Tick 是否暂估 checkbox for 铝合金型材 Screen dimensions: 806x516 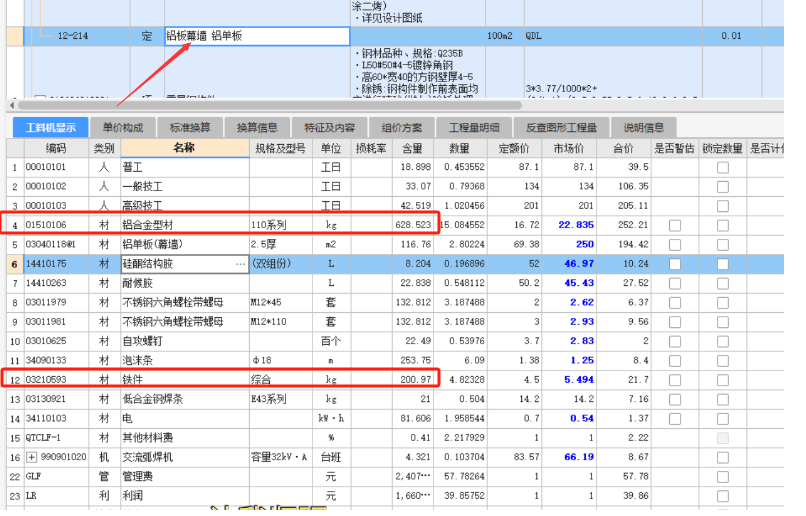(x=675, y=225)
